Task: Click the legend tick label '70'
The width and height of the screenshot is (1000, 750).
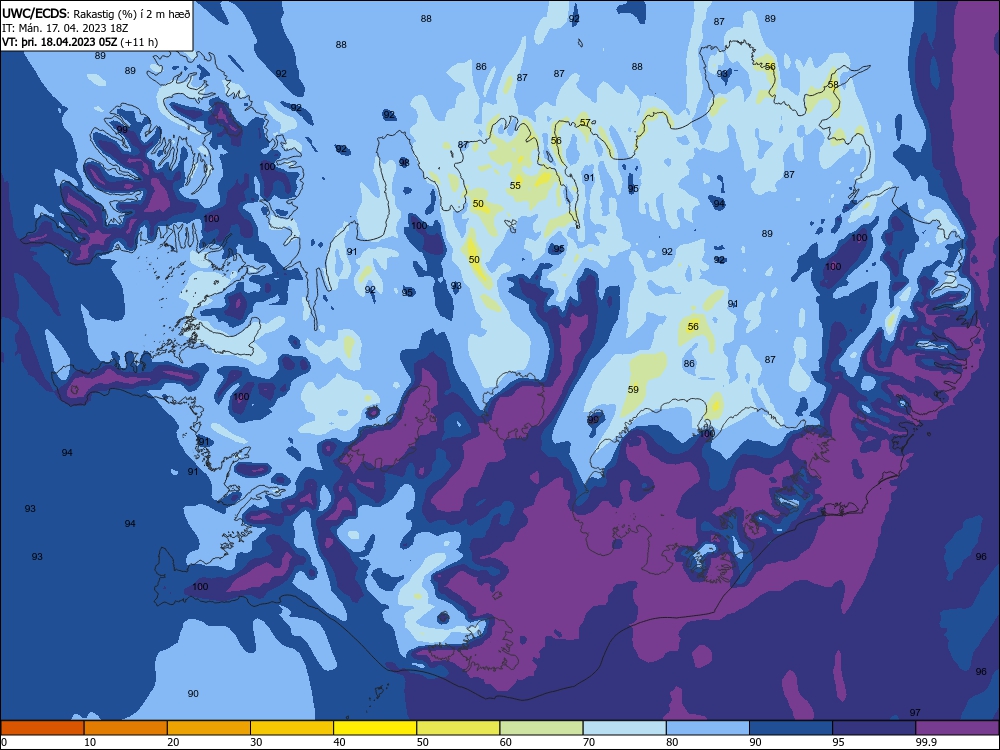Action: [589, 742]
